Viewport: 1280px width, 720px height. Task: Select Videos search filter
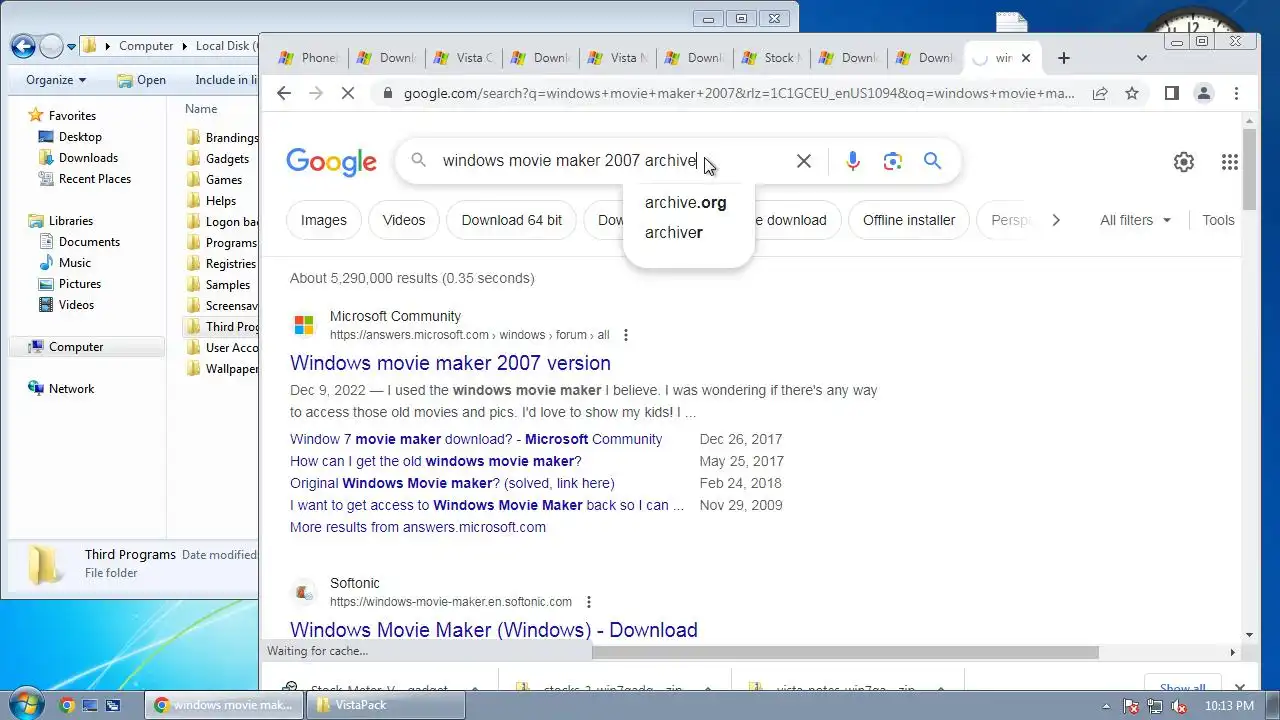pos(404,220)
